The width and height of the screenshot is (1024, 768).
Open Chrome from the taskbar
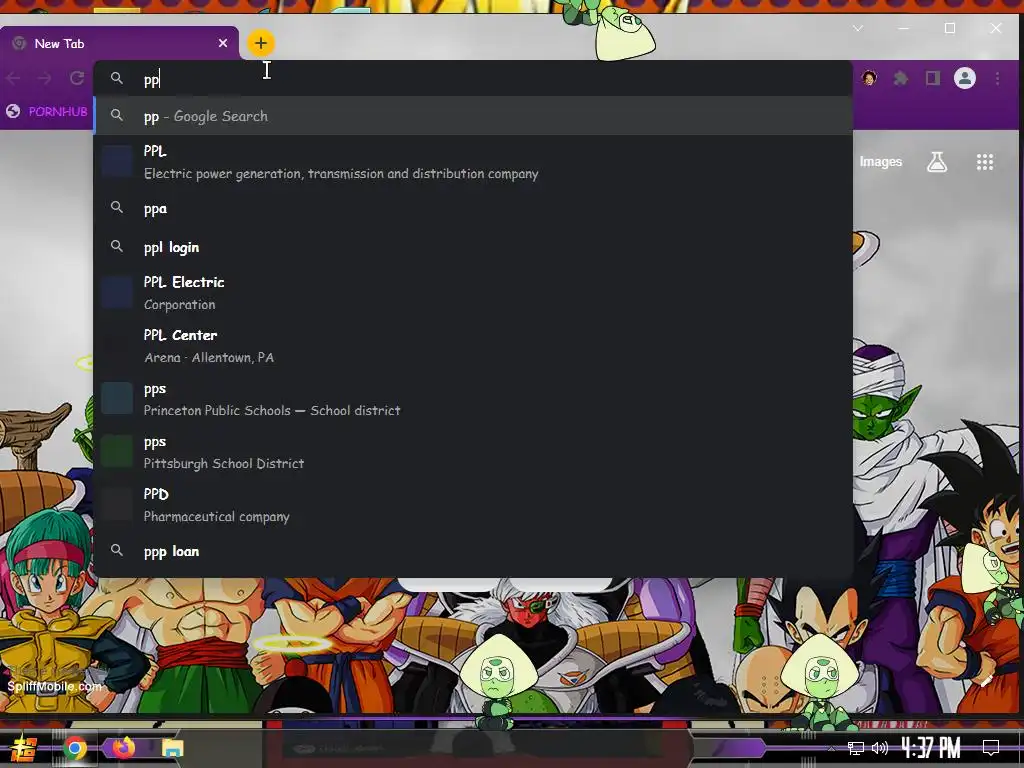75,748
